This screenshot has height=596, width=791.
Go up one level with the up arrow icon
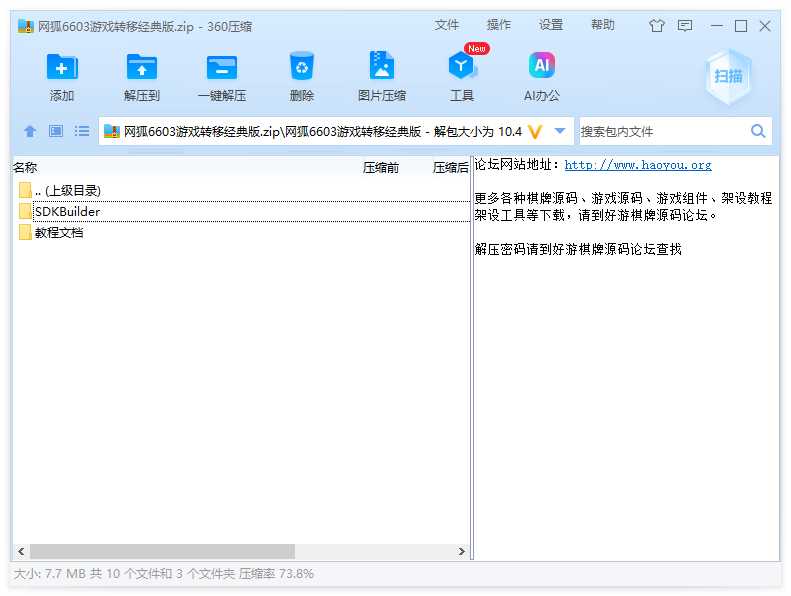coord(30,131)
